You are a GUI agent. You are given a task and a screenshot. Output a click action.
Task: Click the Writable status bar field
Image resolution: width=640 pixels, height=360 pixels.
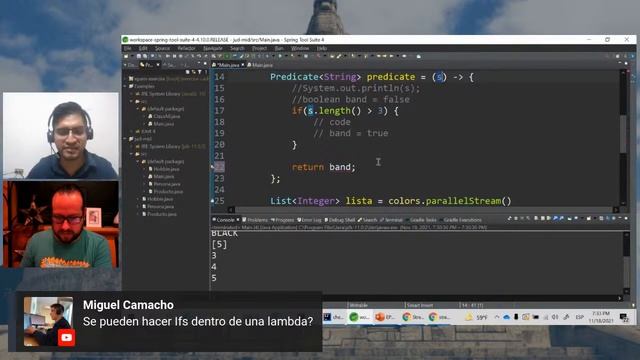pos(359,305)
